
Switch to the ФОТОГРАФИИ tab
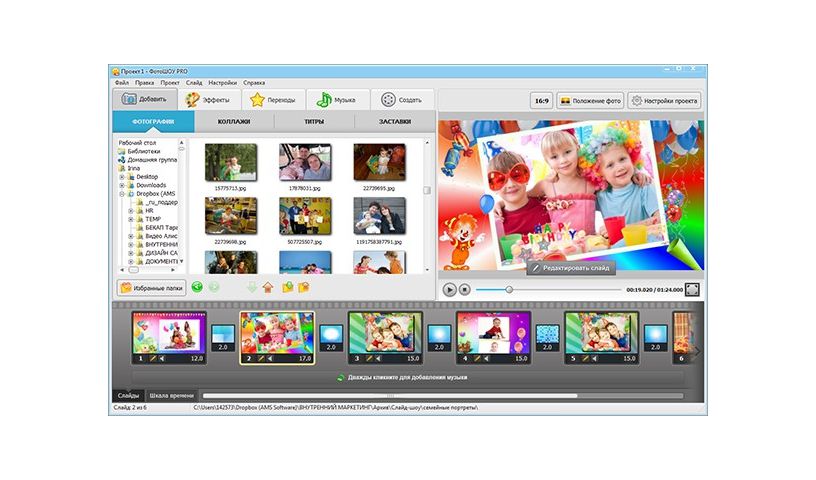click(x=154, y=121)
